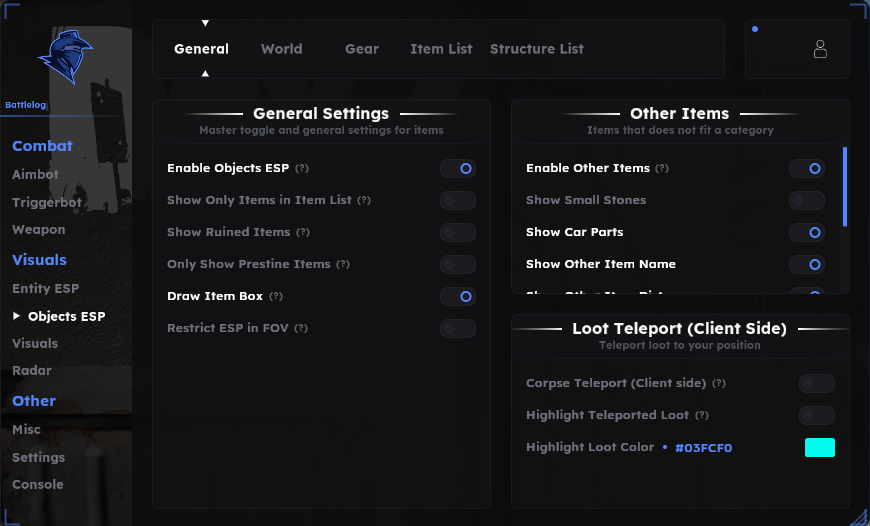Click the cyan Highlight Loot Color swatch

pos(820,447)
